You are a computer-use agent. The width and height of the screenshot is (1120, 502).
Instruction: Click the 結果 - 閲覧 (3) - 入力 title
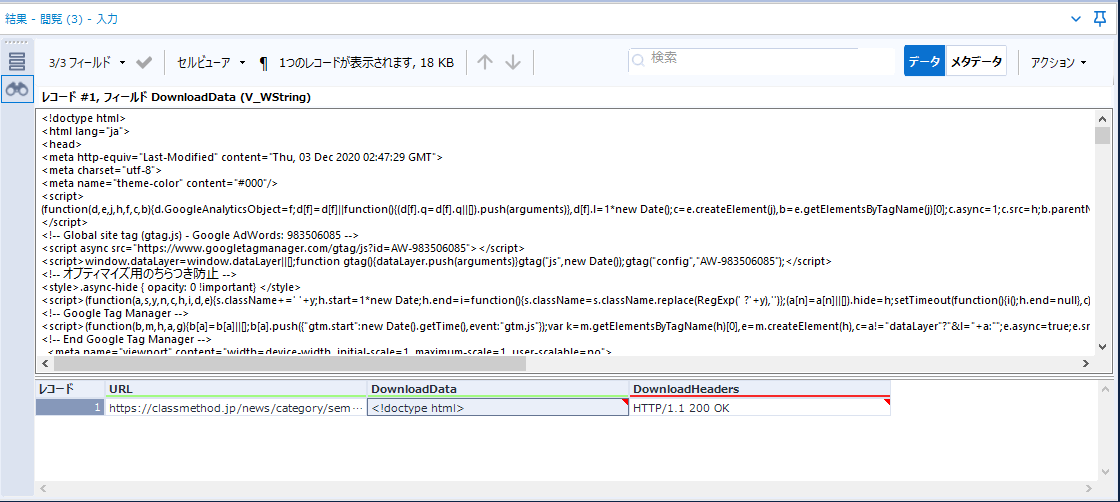pos(61,19)
